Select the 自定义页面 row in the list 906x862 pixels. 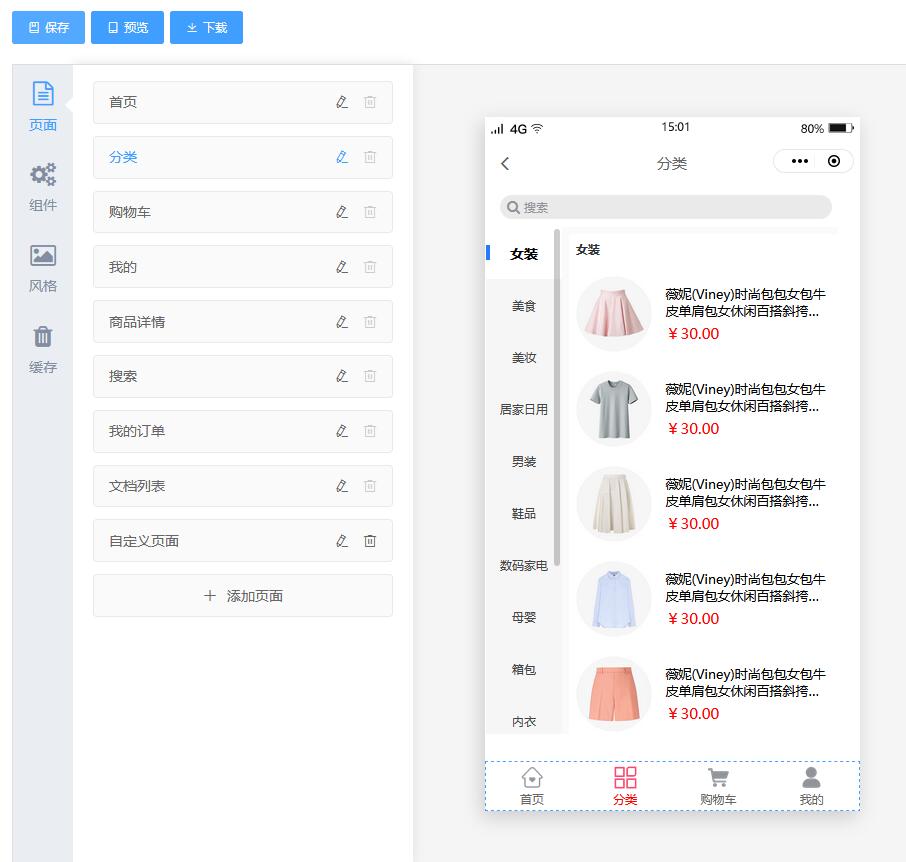[243, 541]
